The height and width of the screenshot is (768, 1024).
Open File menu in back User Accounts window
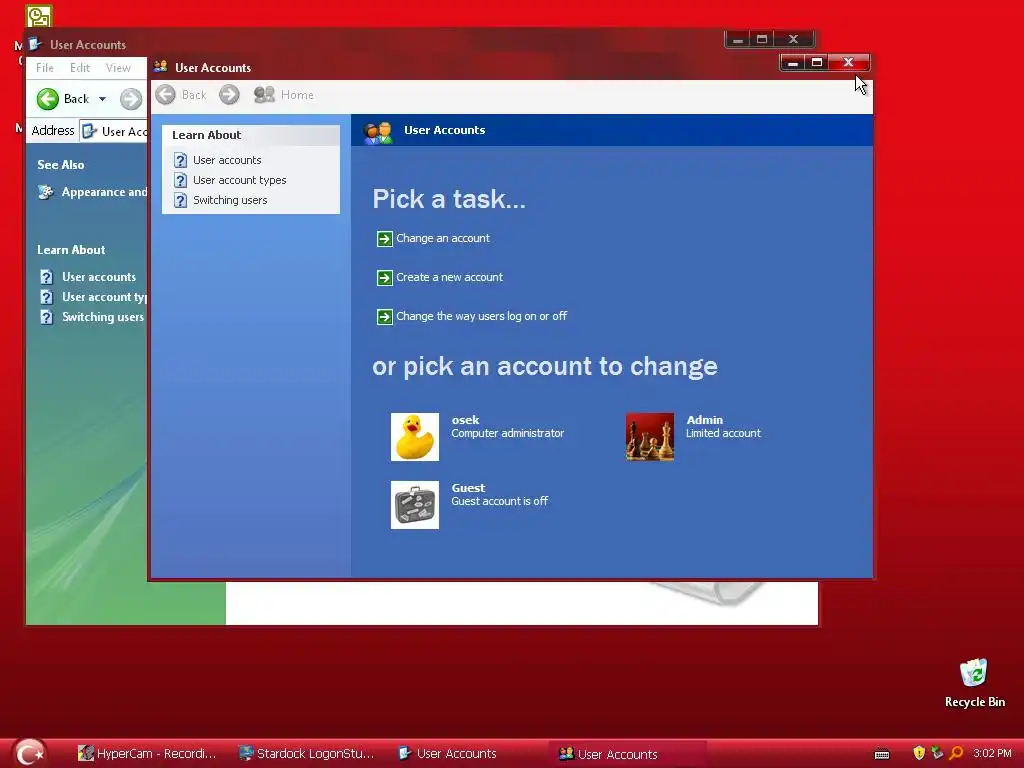(44, 68)
